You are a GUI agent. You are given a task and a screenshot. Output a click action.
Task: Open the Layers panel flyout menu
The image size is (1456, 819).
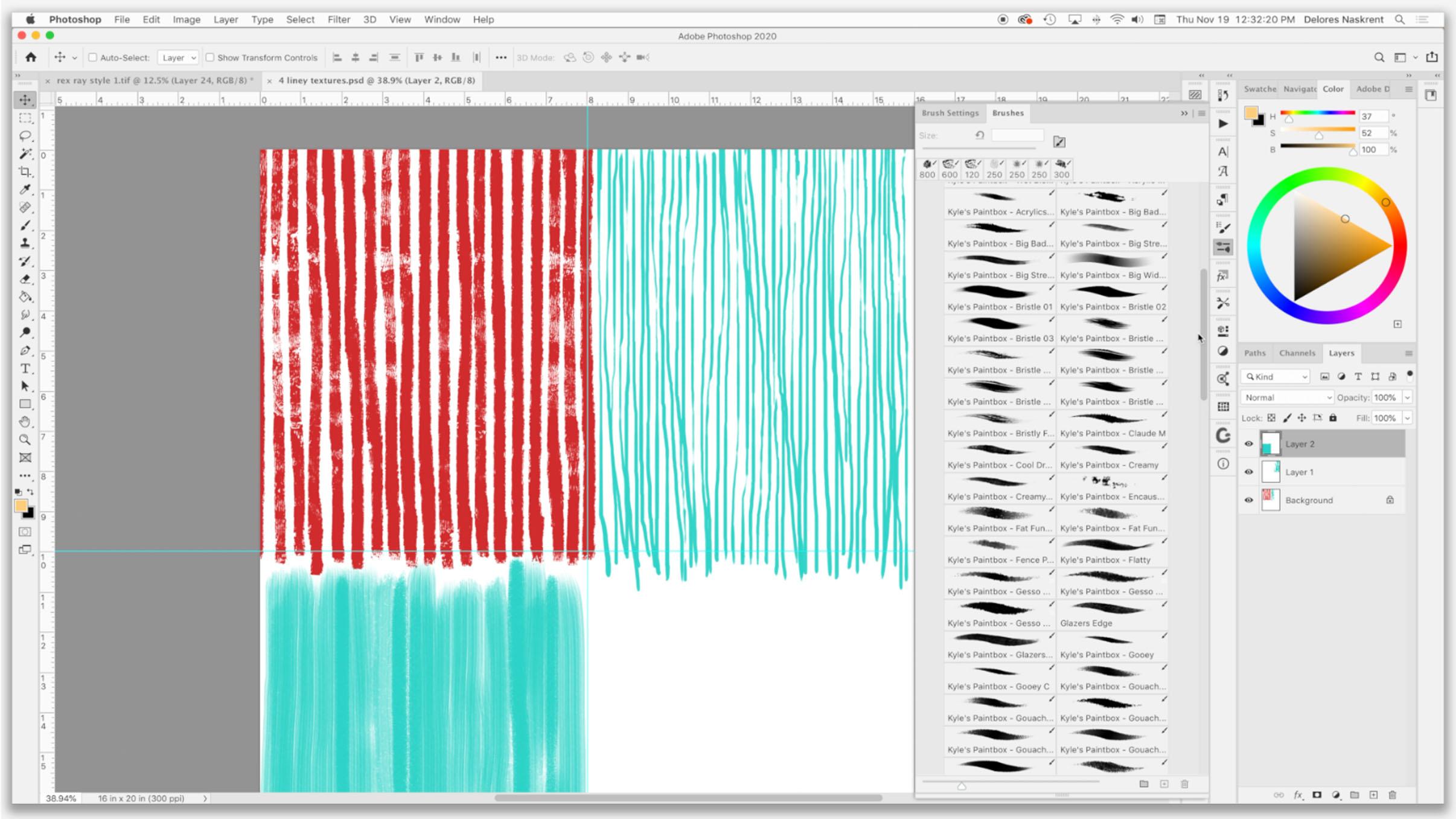[x=1408, y=353]
